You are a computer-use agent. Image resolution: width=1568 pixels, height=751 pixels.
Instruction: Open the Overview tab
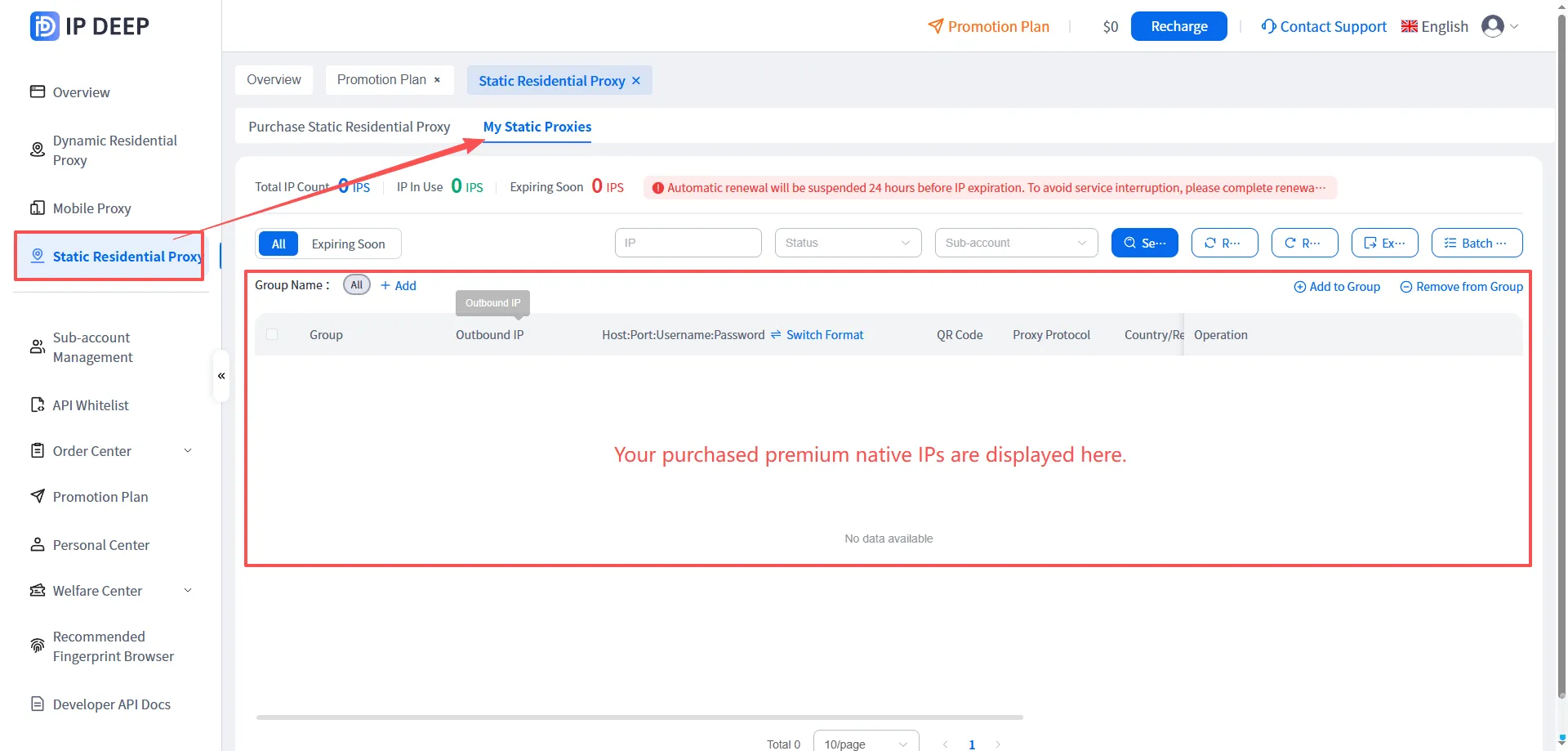pos(274,80)
